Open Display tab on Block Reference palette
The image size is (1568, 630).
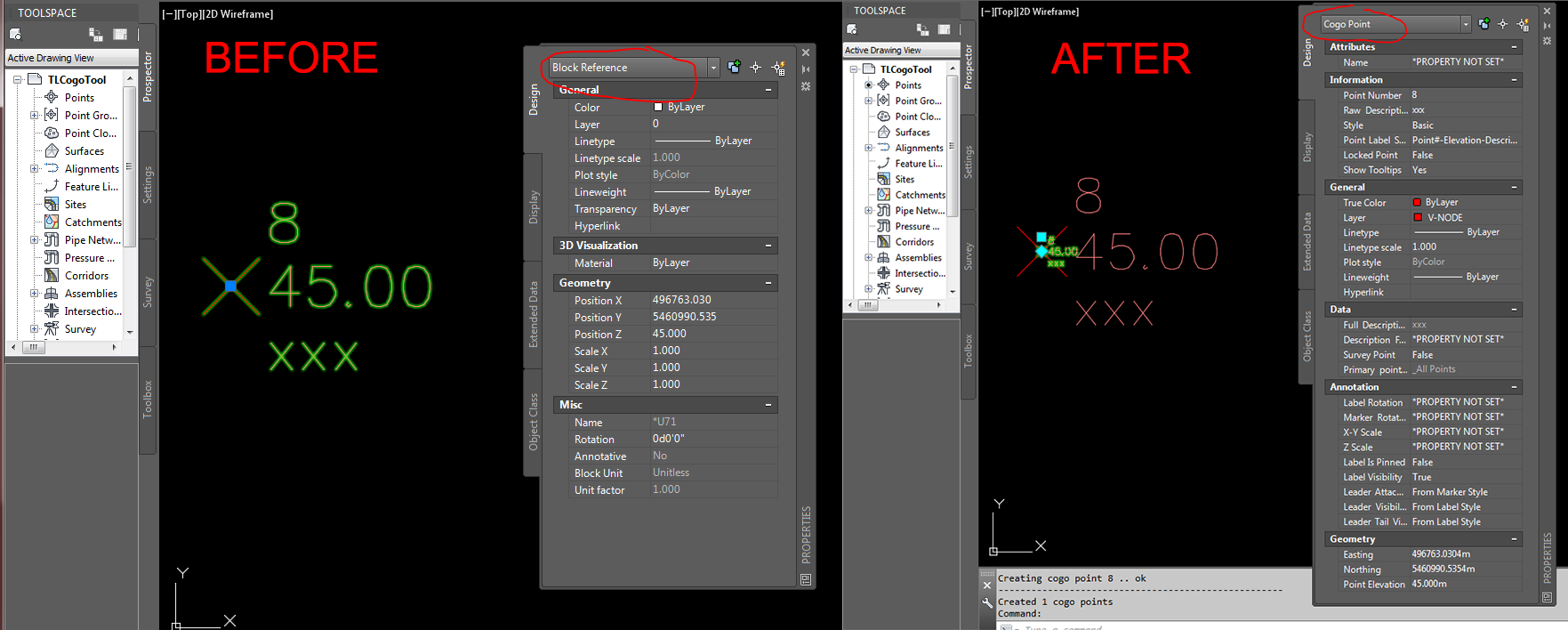click(x=534, y=206)
